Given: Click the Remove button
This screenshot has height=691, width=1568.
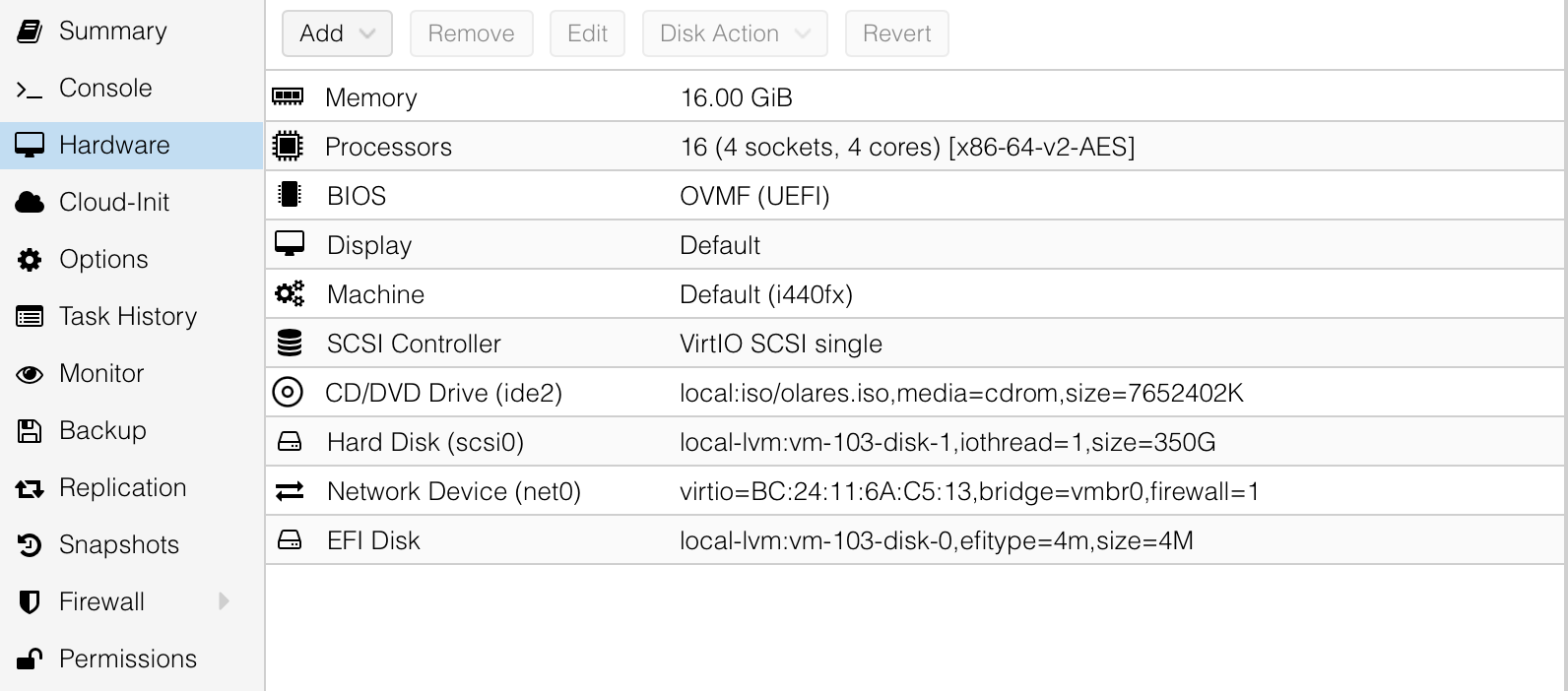Looking at the screenshot, I should coord(471,32).
